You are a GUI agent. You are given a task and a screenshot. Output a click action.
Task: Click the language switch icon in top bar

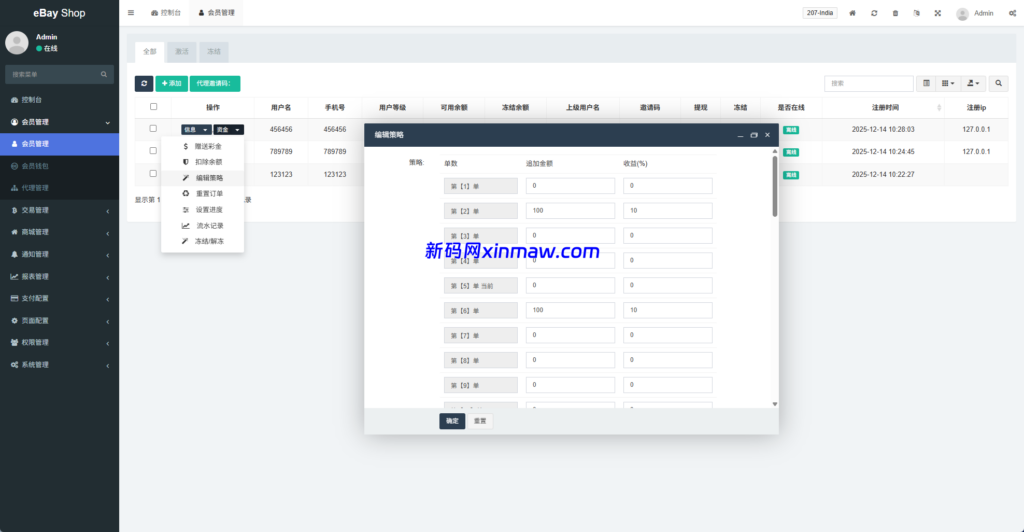[916, 13]
